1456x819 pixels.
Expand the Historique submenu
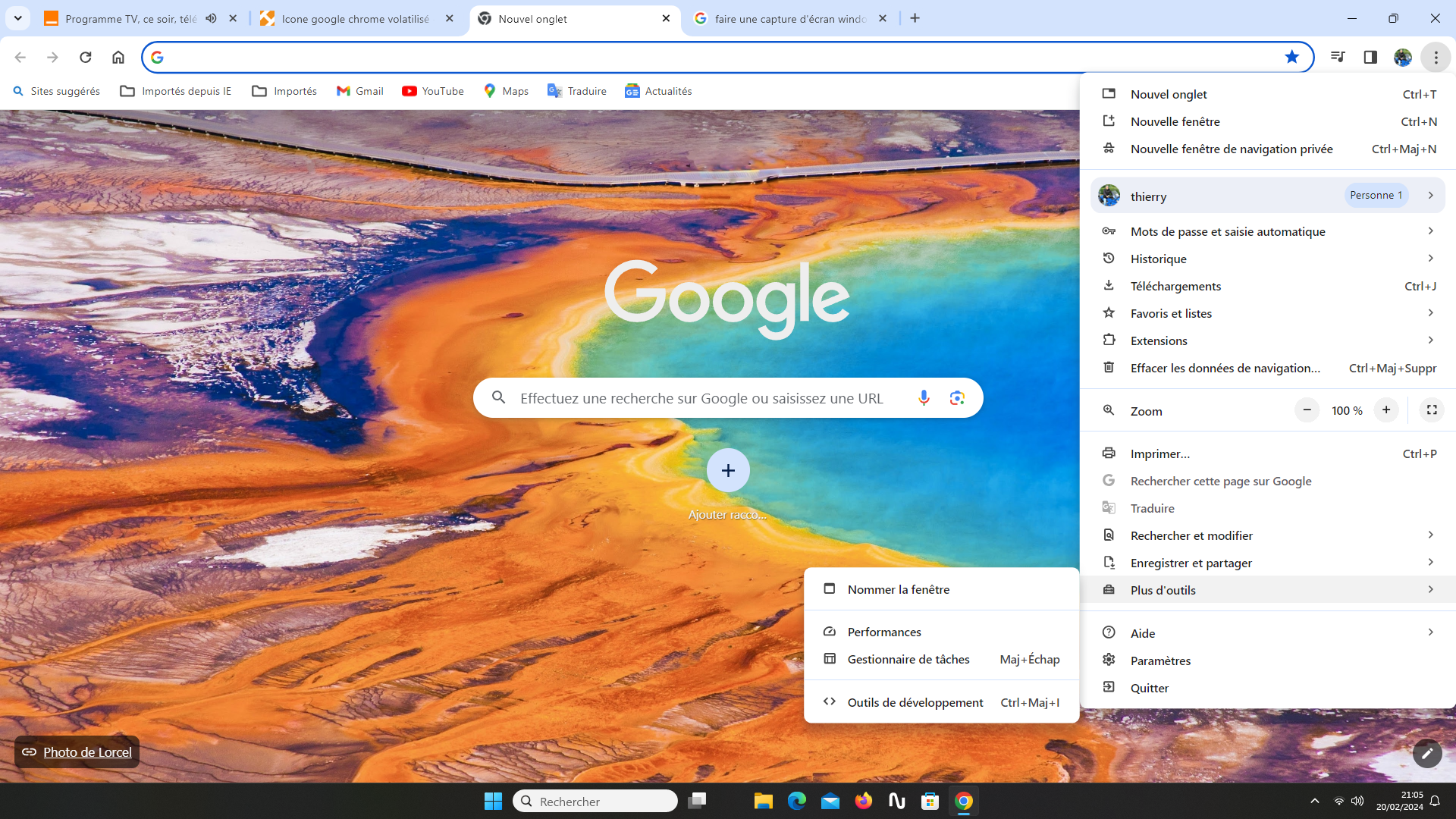click(1268, 259)
